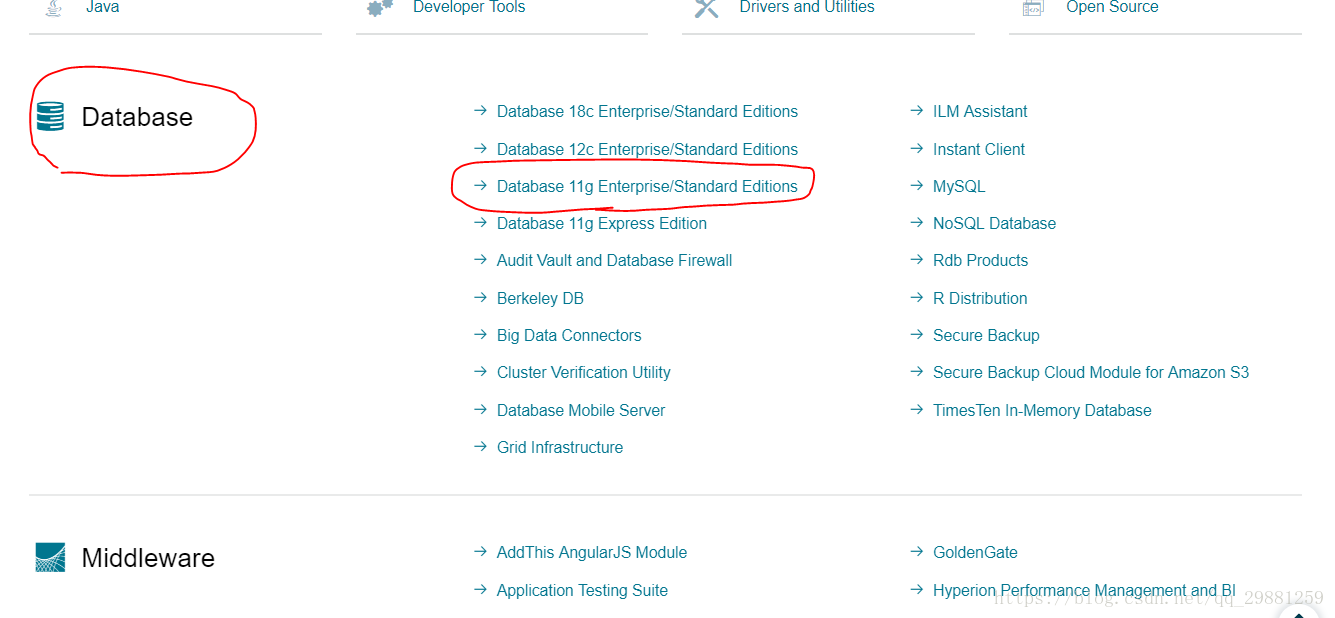Image resolution: width=1335 pixels, height=618 pixels.
Task: Click the arrow beside Database Mobile Server
Action: tap(480, 409)
